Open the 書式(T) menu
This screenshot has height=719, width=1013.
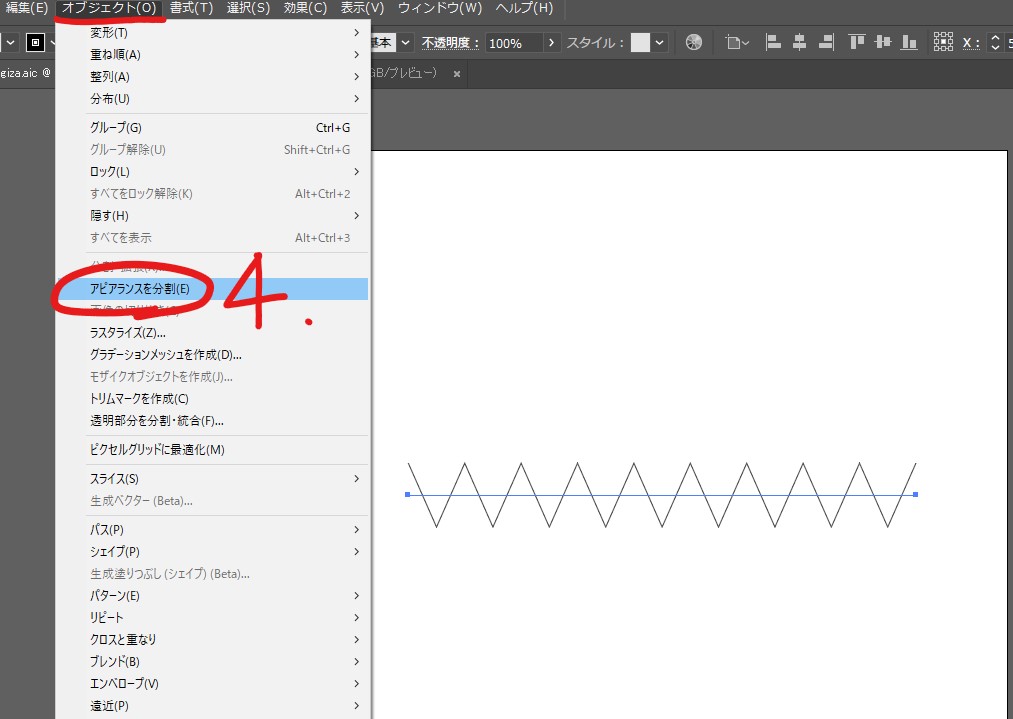coord(191,8)
